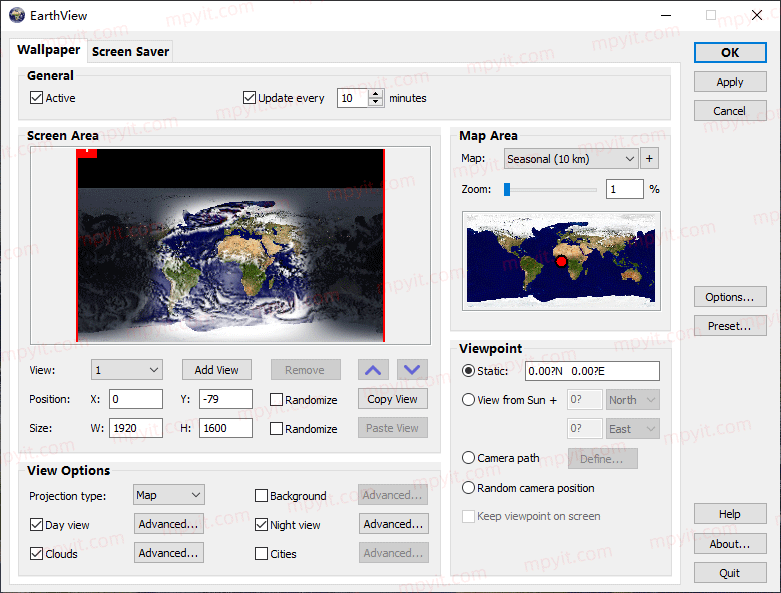Switch to the Screen Saver tab
Image resolution: width=781 pixels, height=593 pixels.
pyautogui.click(x=130, y=51)
